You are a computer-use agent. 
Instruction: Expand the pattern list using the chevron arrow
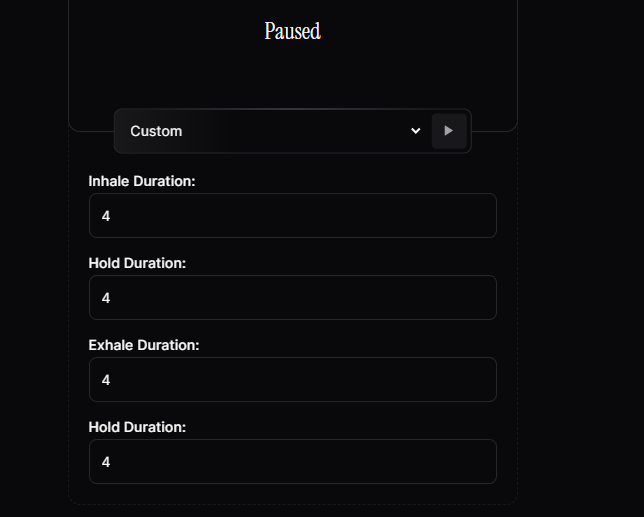[x=416, y=131]
